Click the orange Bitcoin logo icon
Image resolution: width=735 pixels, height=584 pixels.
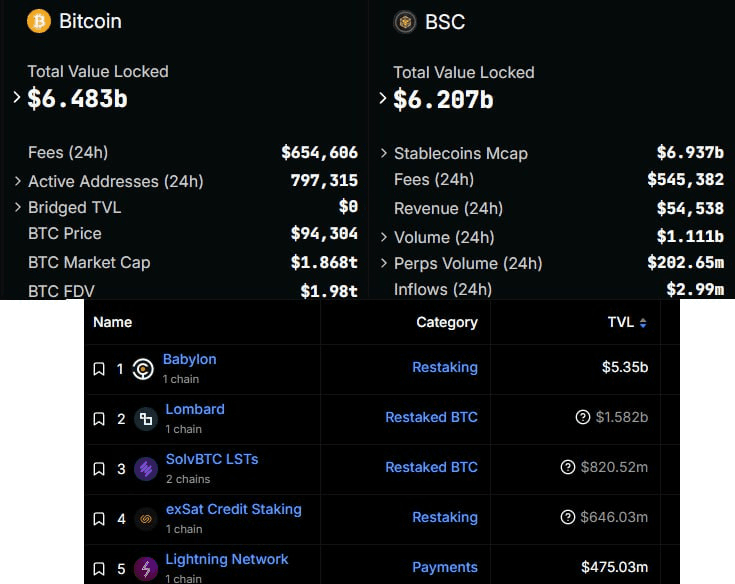pyautogui.click(x=39, y=21)
